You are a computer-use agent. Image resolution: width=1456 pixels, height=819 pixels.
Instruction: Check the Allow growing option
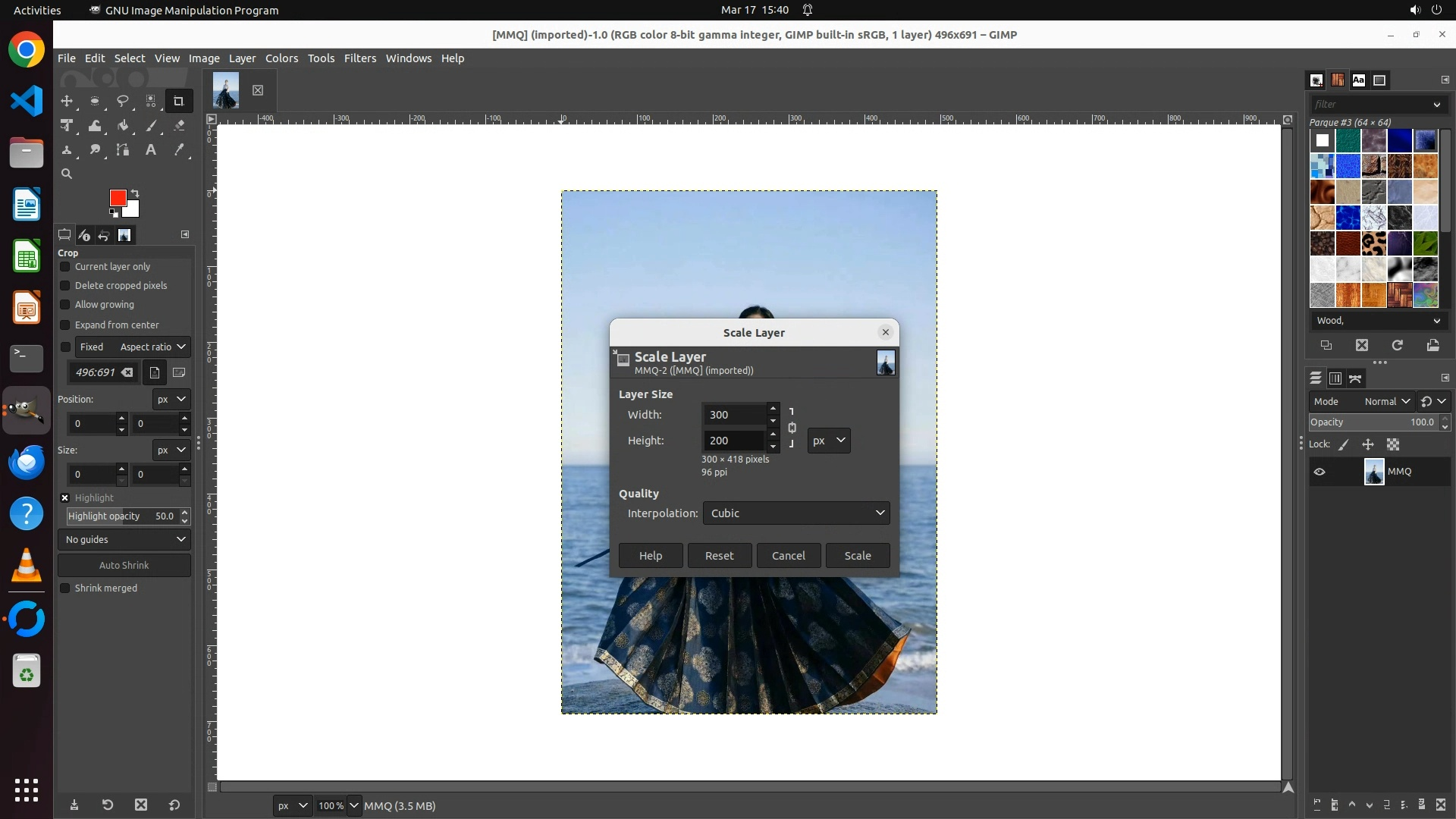coord(65,305)
